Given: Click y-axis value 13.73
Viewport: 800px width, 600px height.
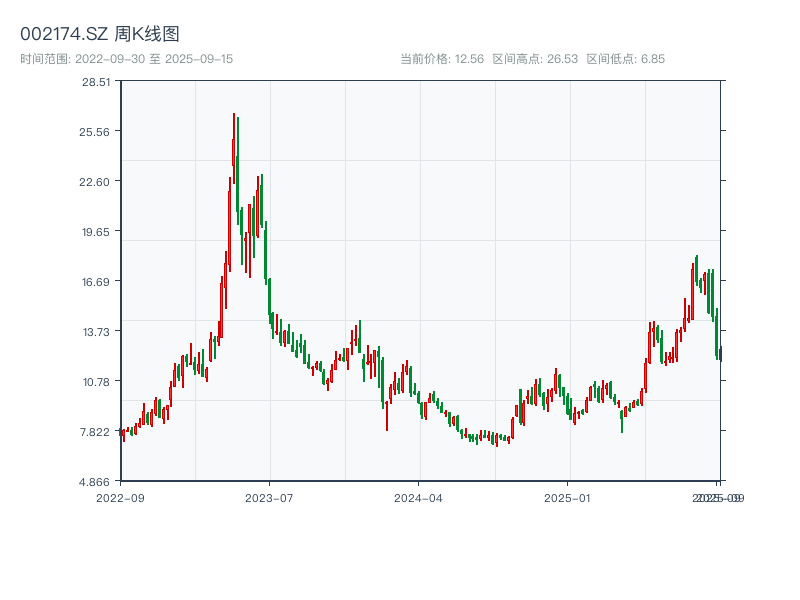Looking at the screenshot, I should [96, 332].
